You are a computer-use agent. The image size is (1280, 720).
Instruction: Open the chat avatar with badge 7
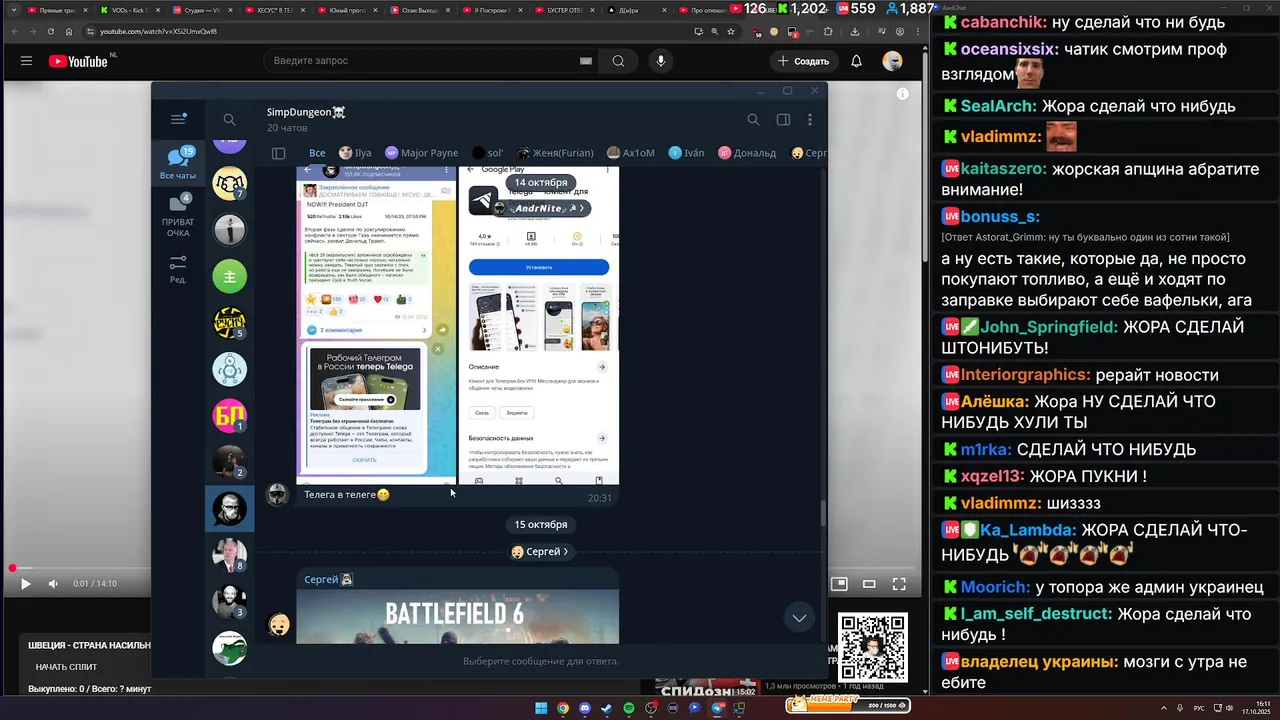coord(230,183)
